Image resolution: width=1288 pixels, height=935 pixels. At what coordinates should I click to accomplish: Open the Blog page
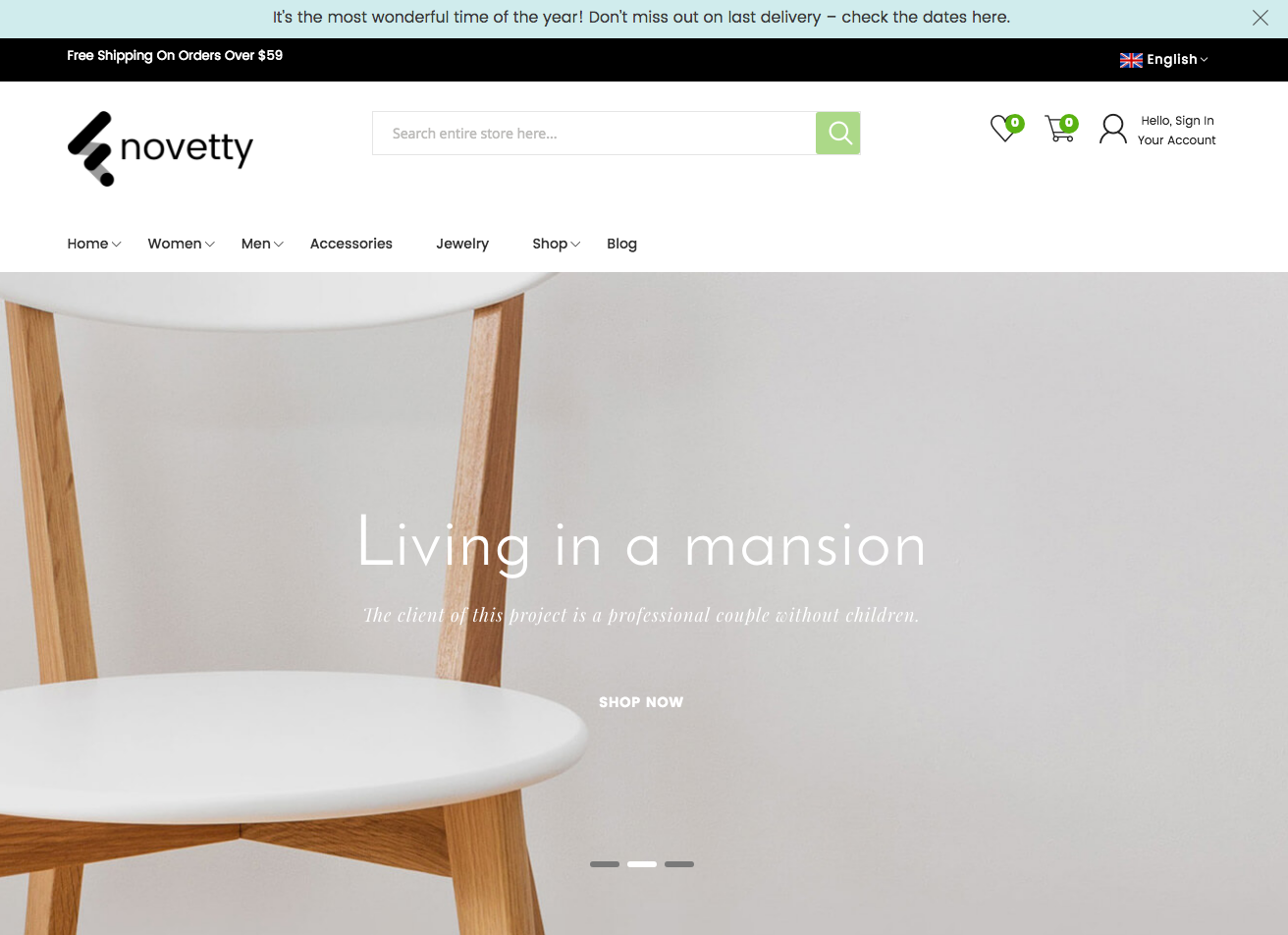621,244
